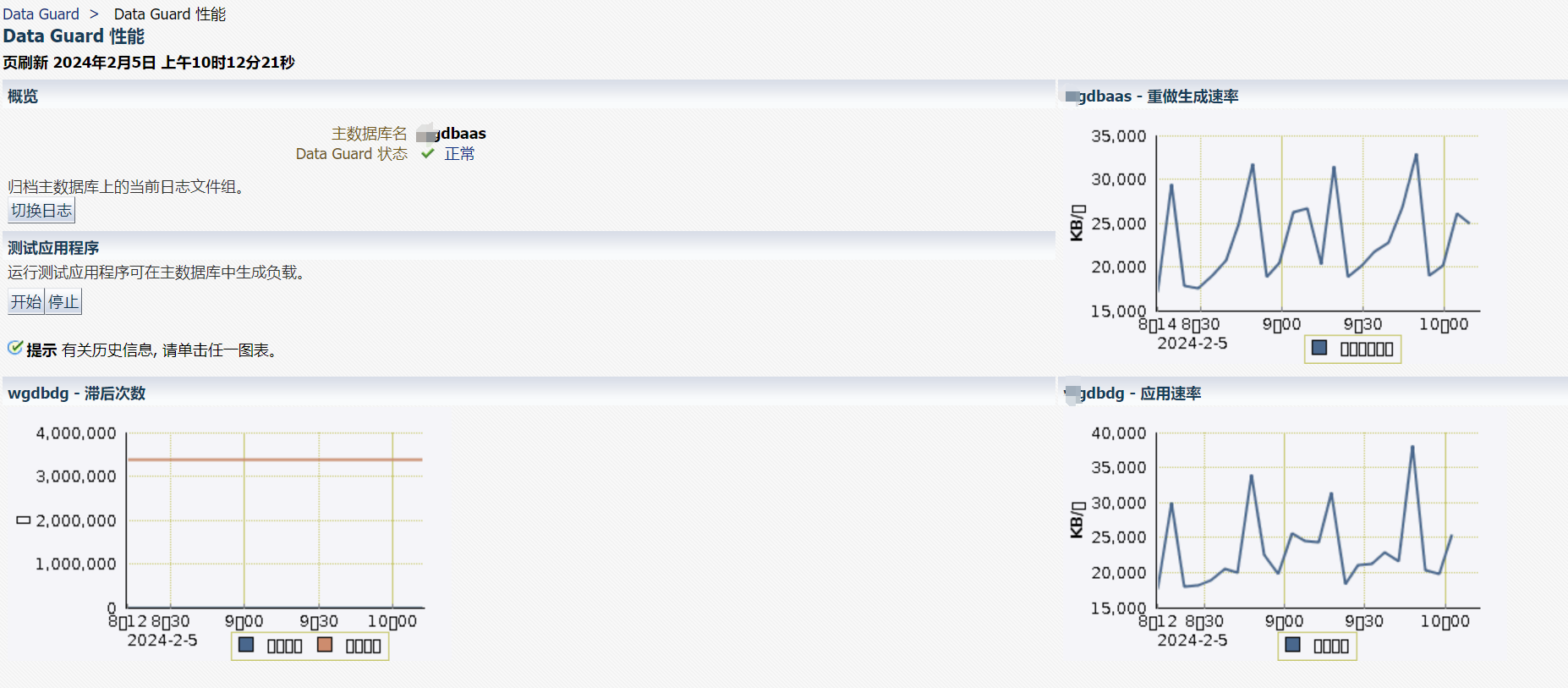This screenshot has width=1568, height=688.
Task: Click legend swatch in apply rate chart
Action: point(1292,645)
